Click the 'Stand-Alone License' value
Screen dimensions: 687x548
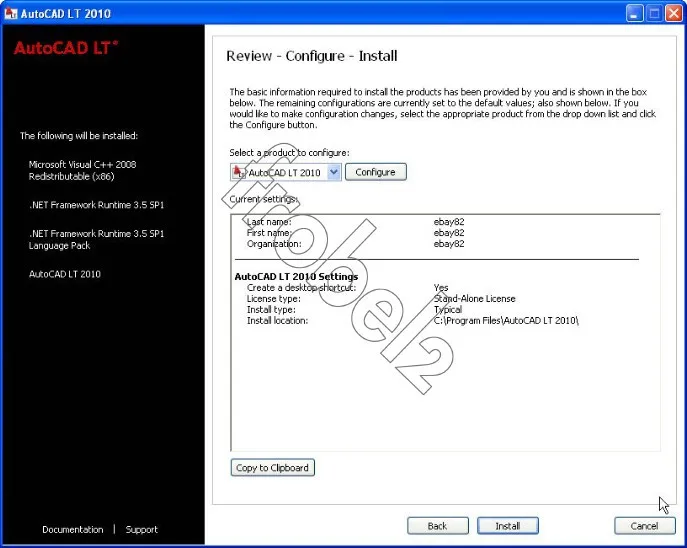[x=475, y=299]
